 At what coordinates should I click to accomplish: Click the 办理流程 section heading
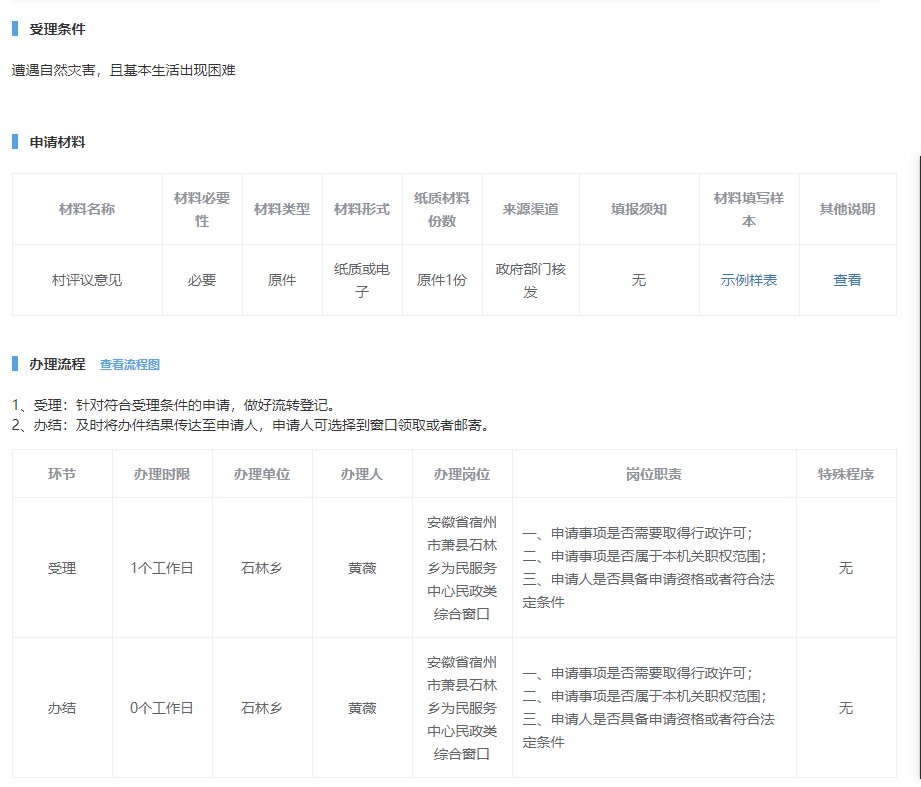point(57,364)
